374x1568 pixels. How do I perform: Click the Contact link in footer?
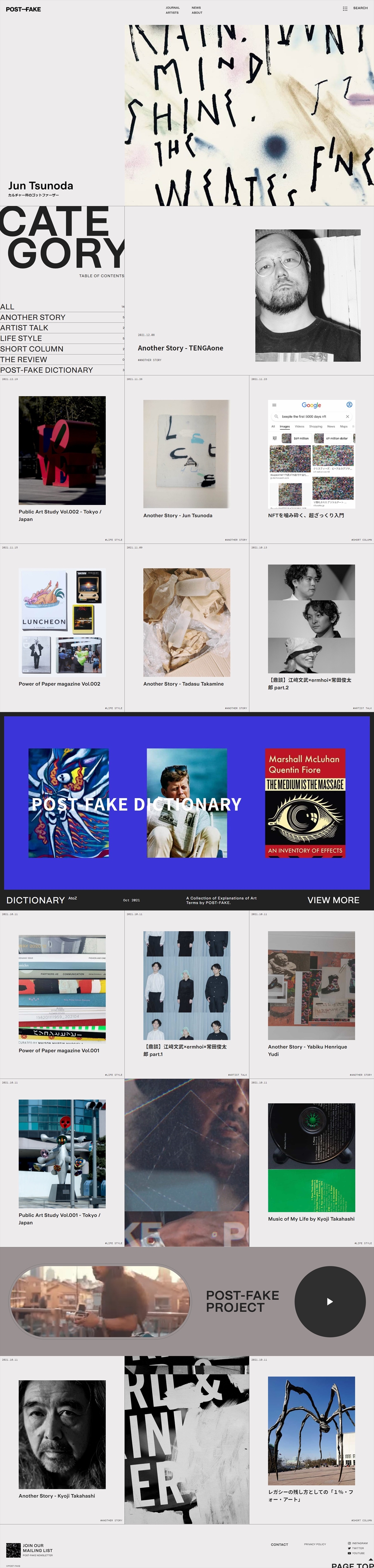click(x=279, y=1544)
